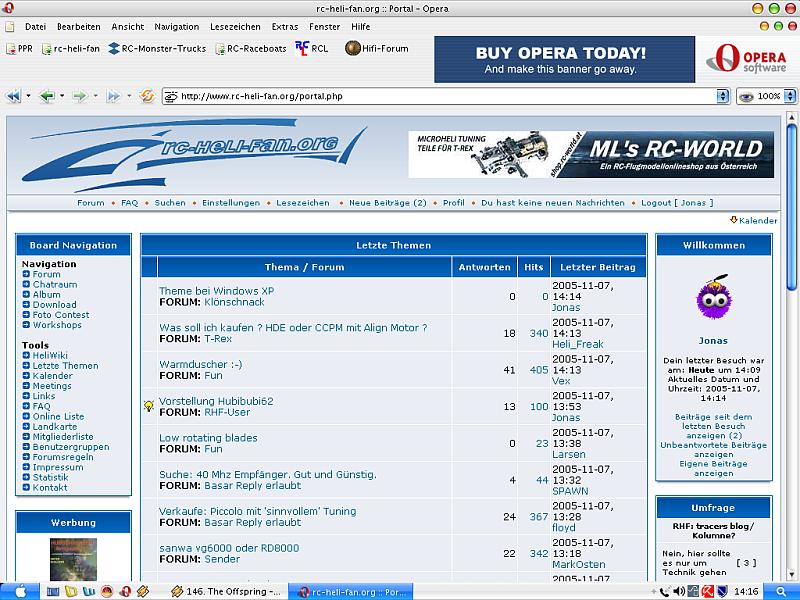
Task: Open search with the magnifier icon in the taskbar corner
Action: pos(781,591)
